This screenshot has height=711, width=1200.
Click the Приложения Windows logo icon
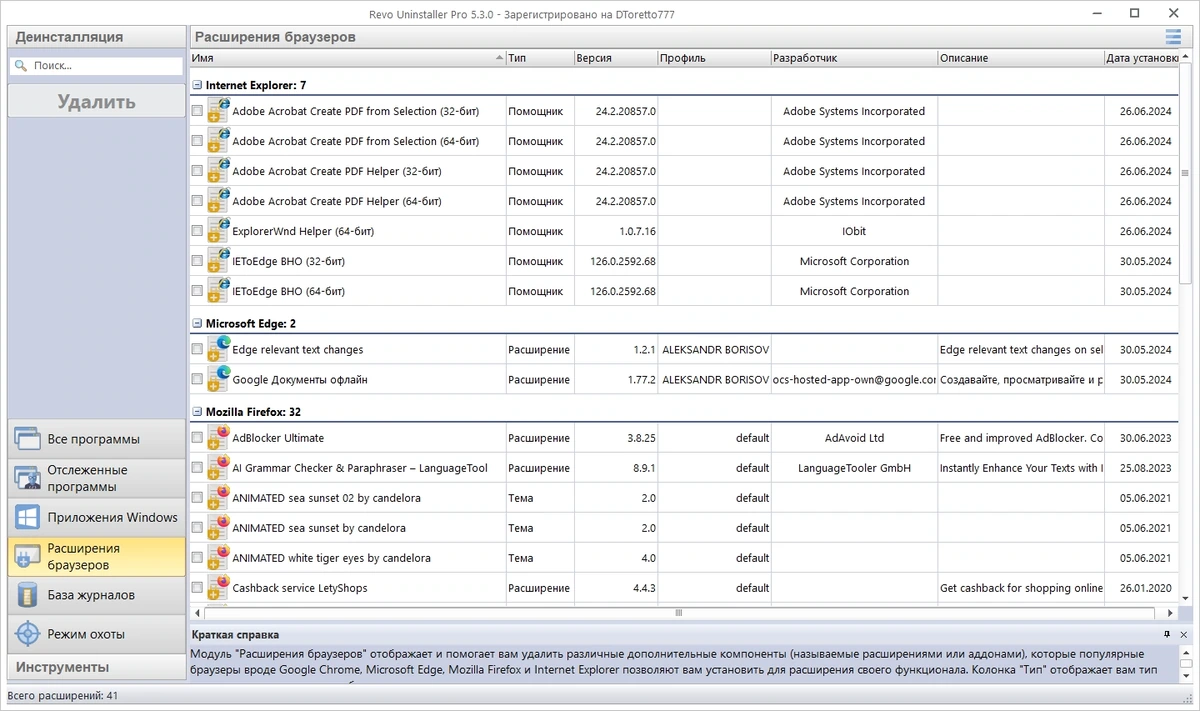[27, 517]
